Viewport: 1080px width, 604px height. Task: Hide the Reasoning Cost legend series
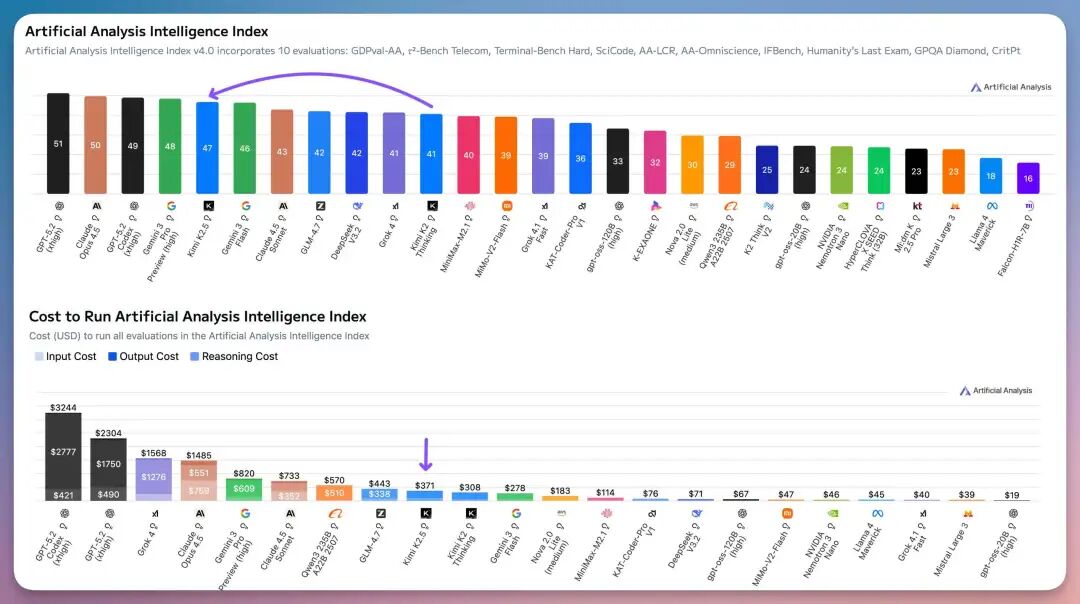point(233,357)
